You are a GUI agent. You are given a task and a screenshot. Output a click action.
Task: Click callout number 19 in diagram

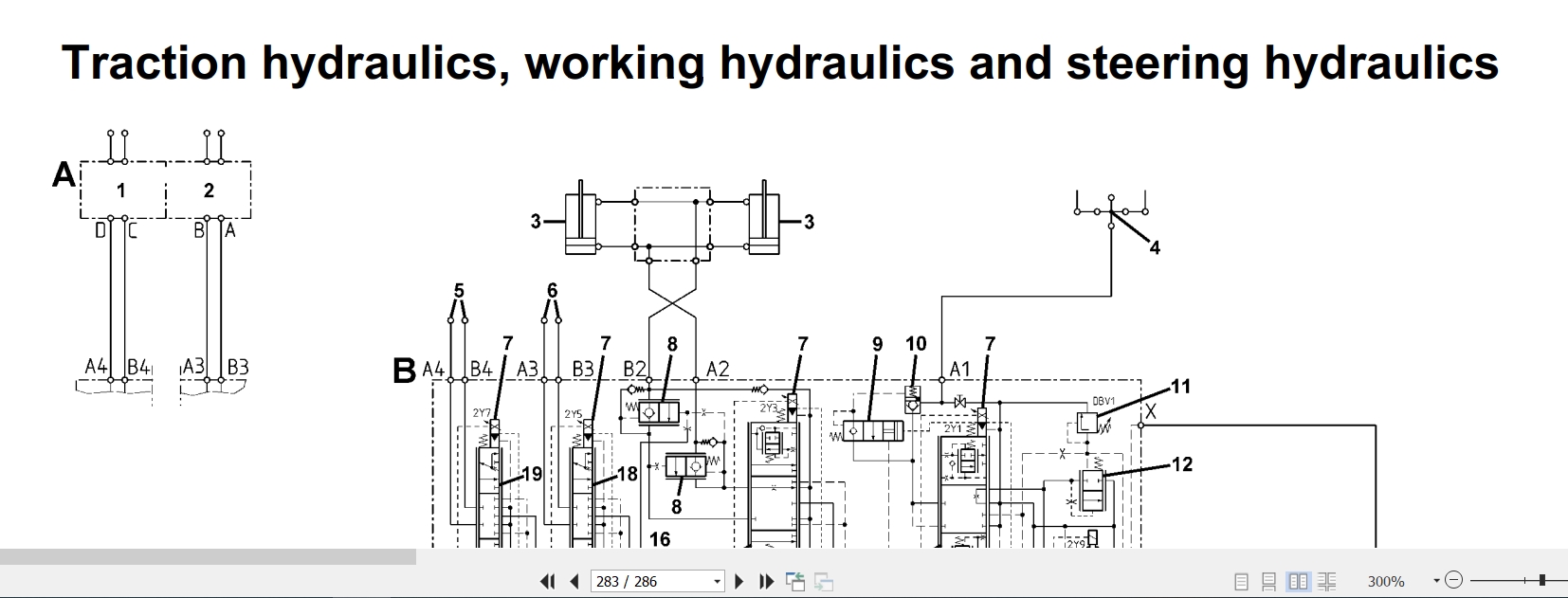point(532,474)
